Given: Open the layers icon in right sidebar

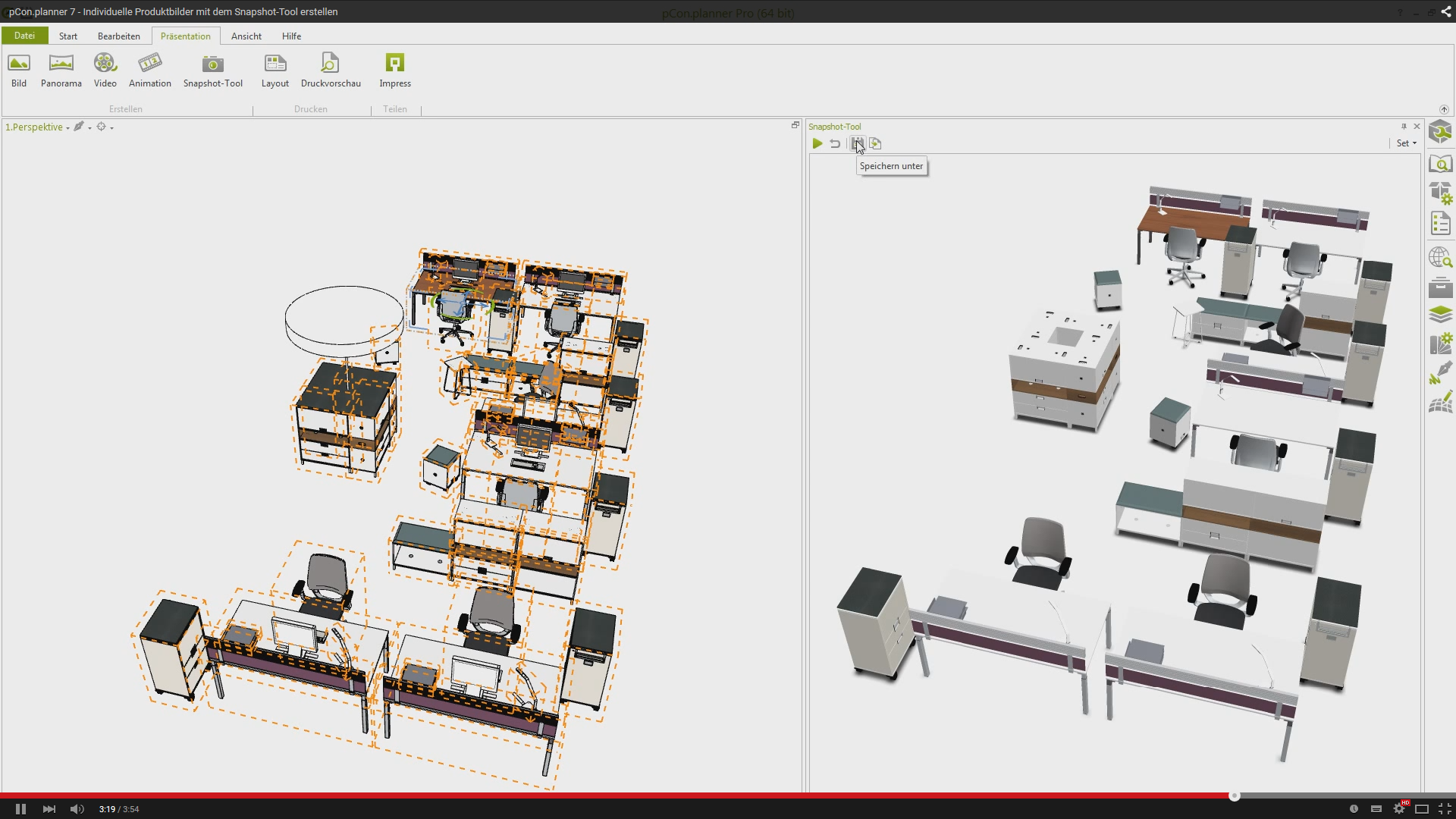Looking at the screenshot, I should [x=1440, y=314].
